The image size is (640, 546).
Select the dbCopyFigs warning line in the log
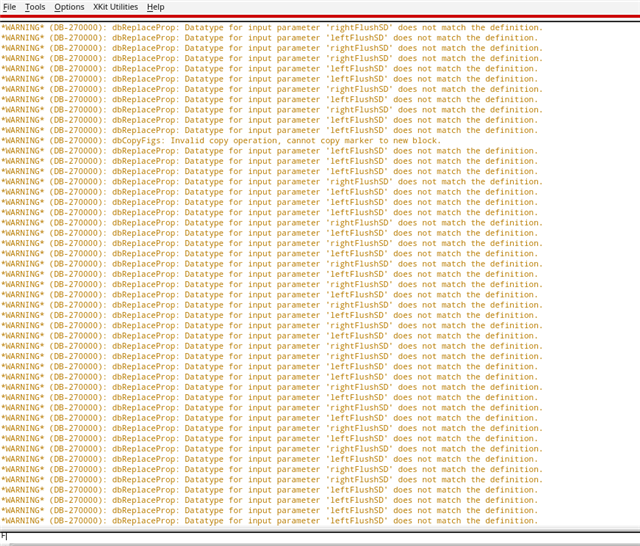coord(220,140)
